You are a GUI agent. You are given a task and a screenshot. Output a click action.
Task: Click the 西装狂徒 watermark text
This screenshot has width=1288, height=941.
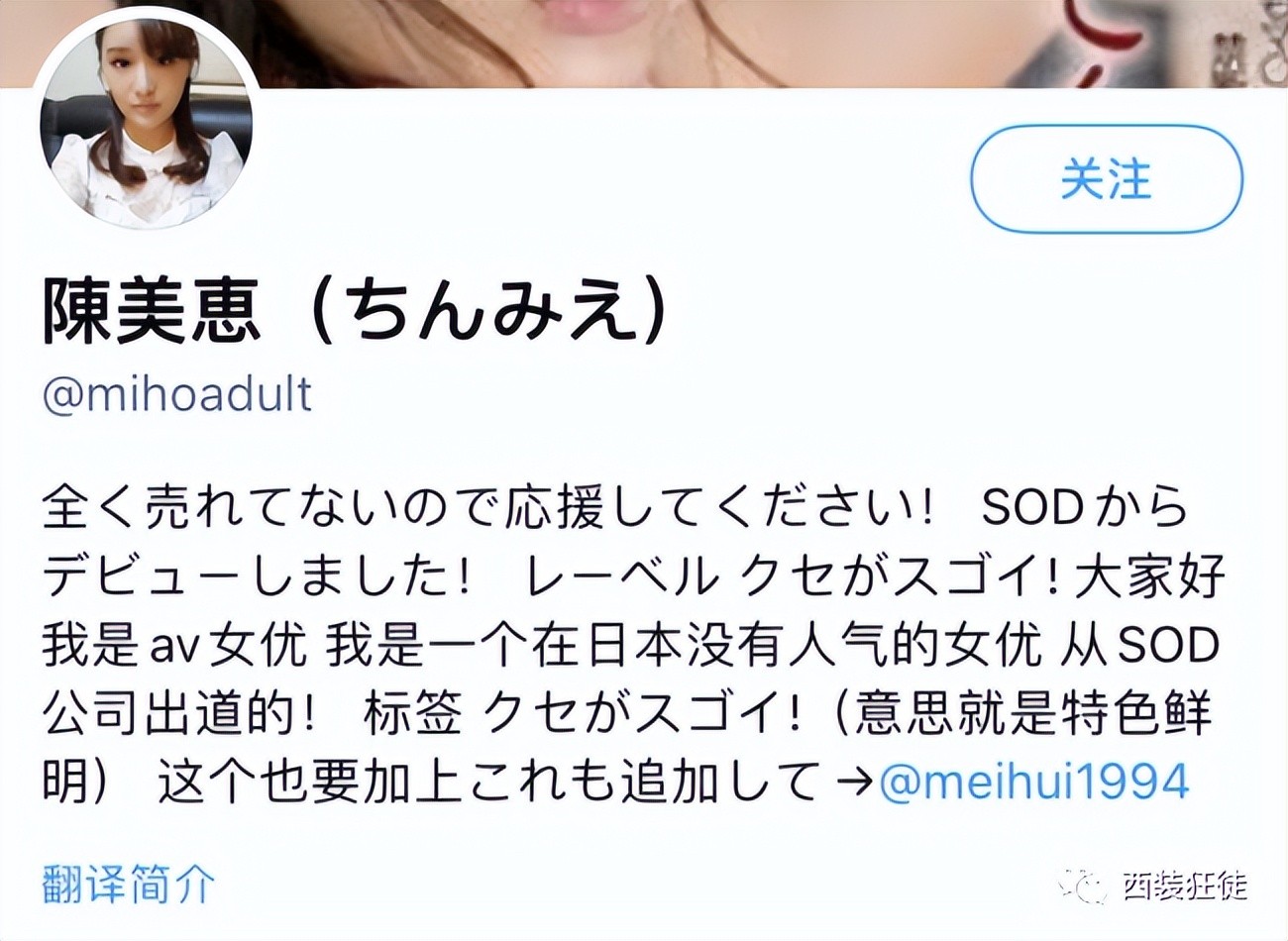point(1185,886)
